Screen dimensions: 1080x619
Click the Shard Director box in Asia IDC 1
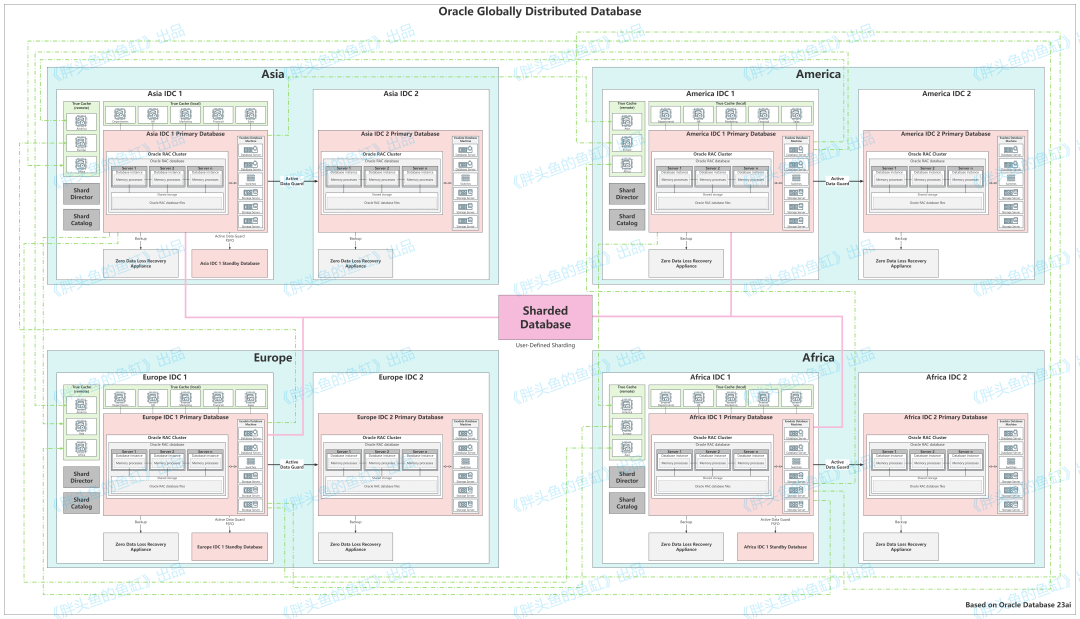pyautogui.click(x=81, y=193)
